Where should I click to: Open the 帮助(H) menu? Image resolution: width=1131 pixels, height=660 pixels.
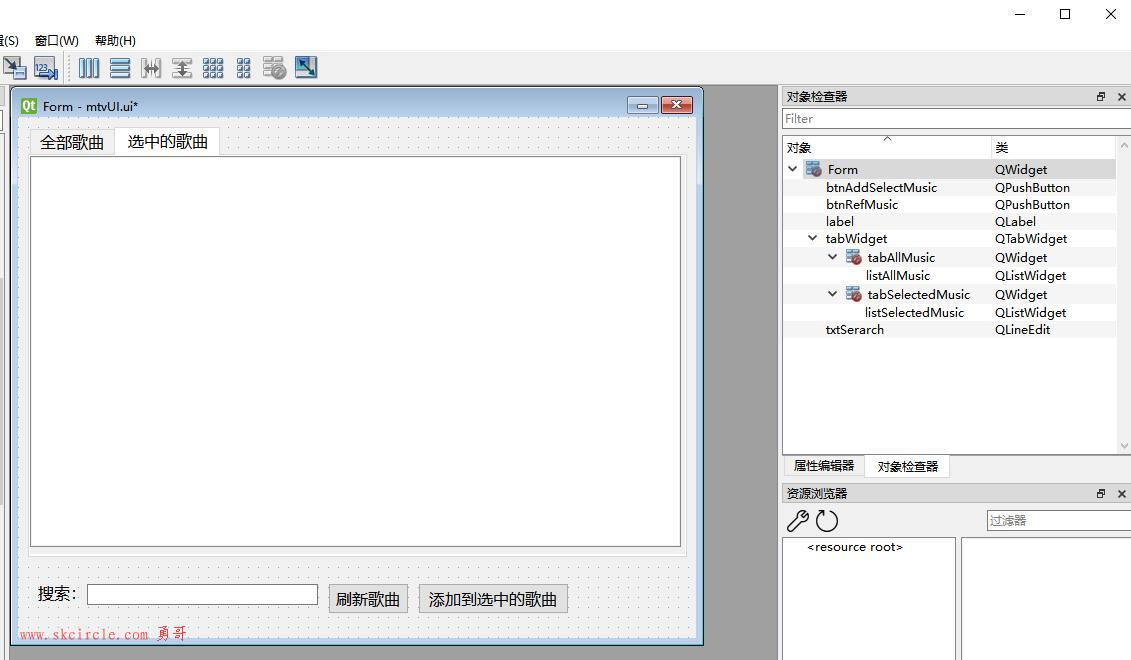115,41
